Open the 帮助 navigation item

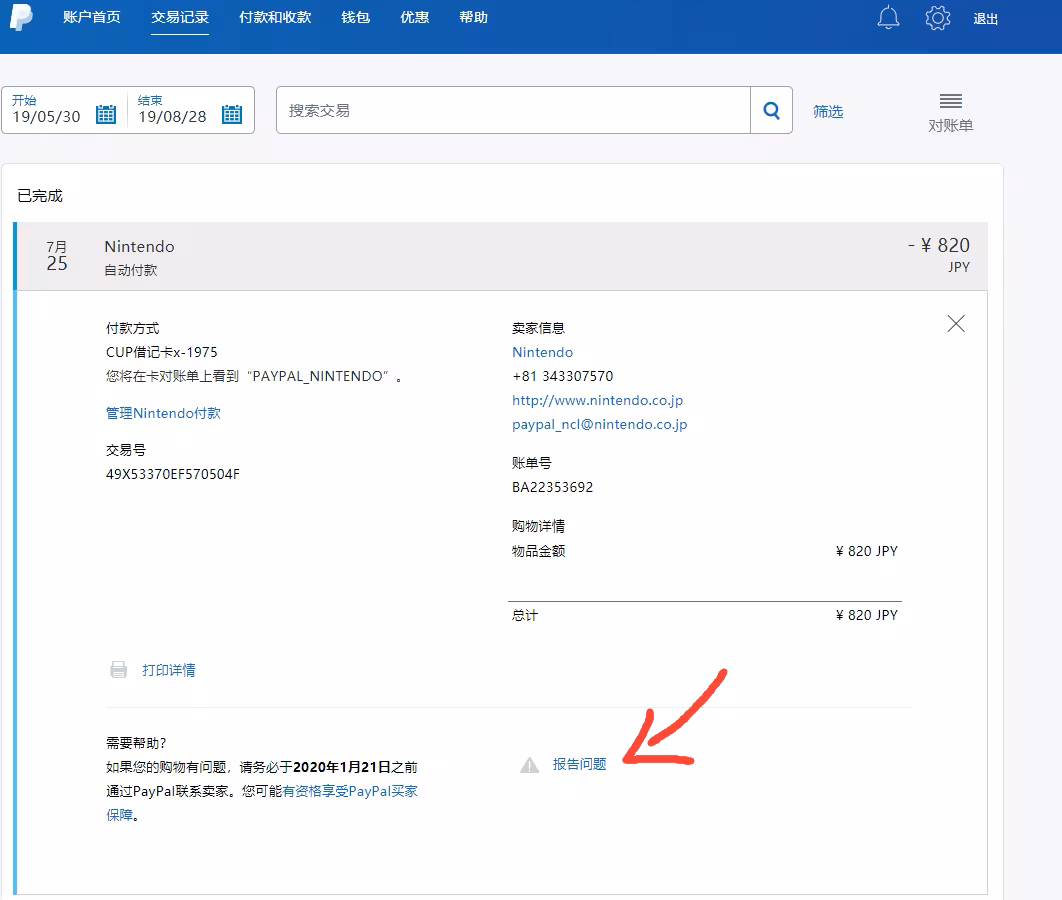(473, 17)
